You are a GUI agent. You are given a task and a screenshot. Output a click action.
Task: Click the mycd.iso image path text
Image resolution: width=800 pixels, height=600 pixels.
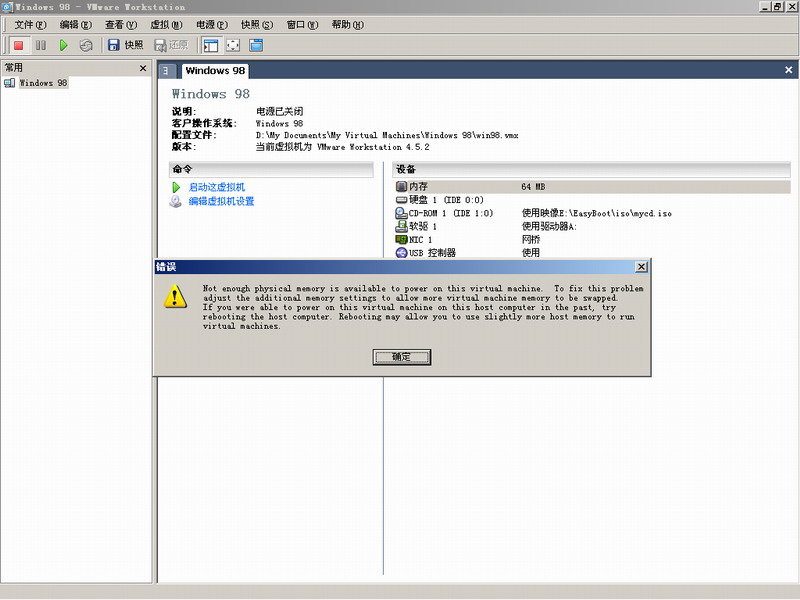coord(596,213)
